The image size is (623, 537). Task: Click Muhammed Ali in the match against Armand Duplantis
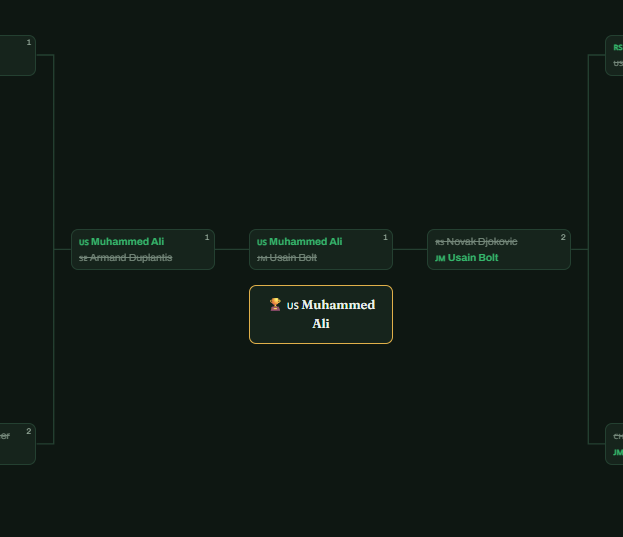127,241
